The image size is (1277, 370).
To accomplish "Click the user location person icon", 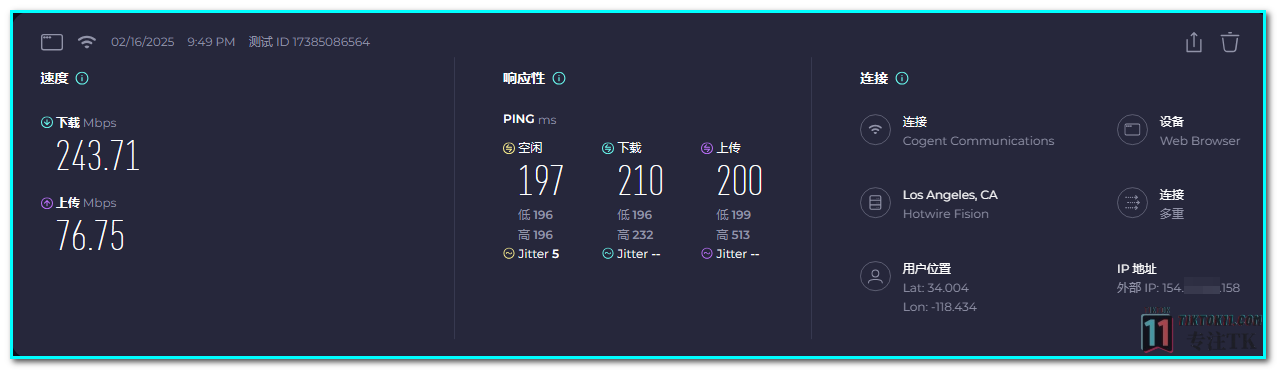I will coord(875,277).
